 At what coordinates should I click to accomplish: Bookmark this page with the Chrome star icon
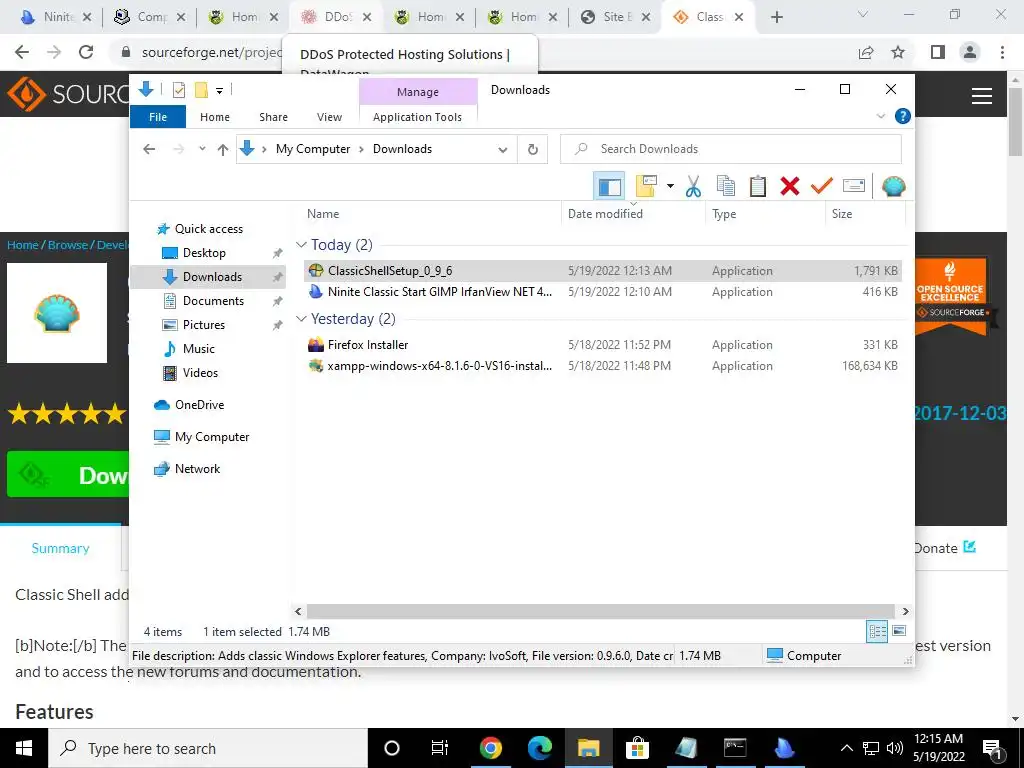pos(898,52)
